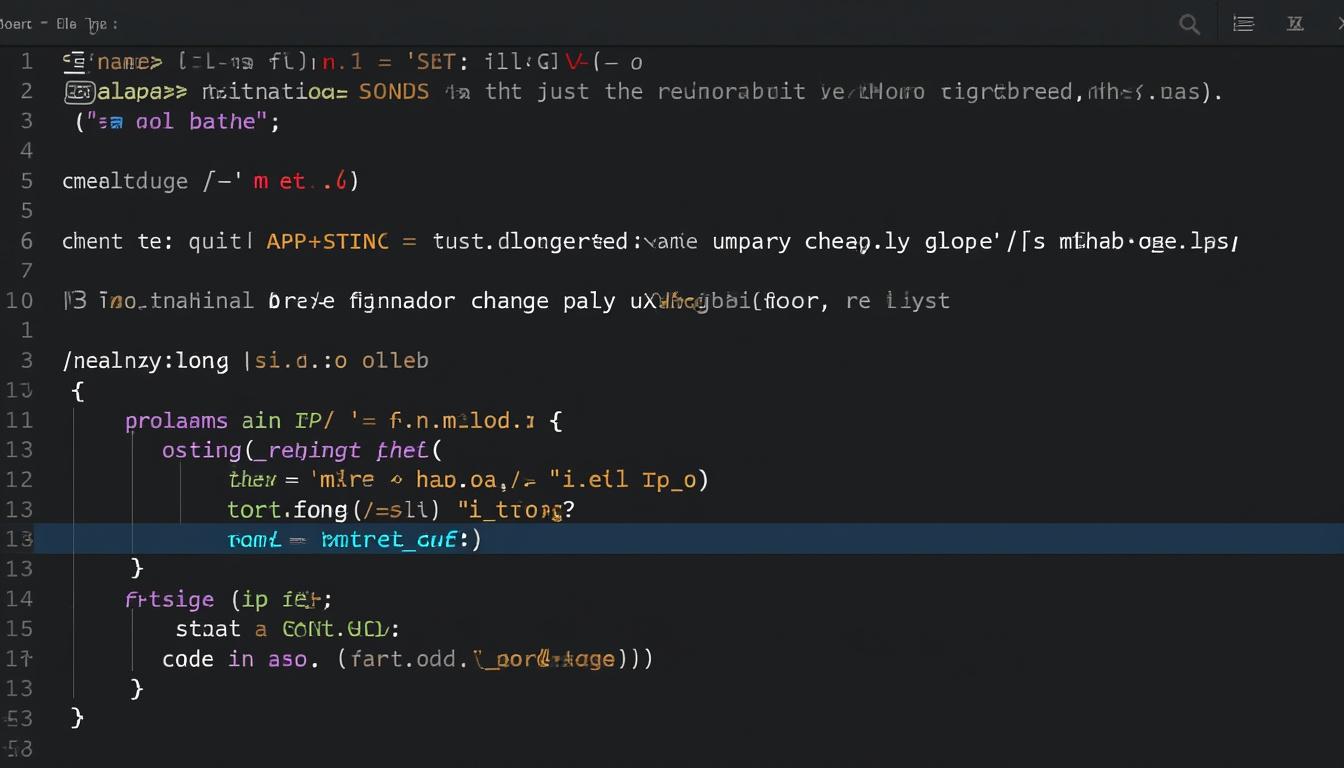Select the split-editor icon at top right
Screen dimensions: 1344x768
tap(1295, 23)
